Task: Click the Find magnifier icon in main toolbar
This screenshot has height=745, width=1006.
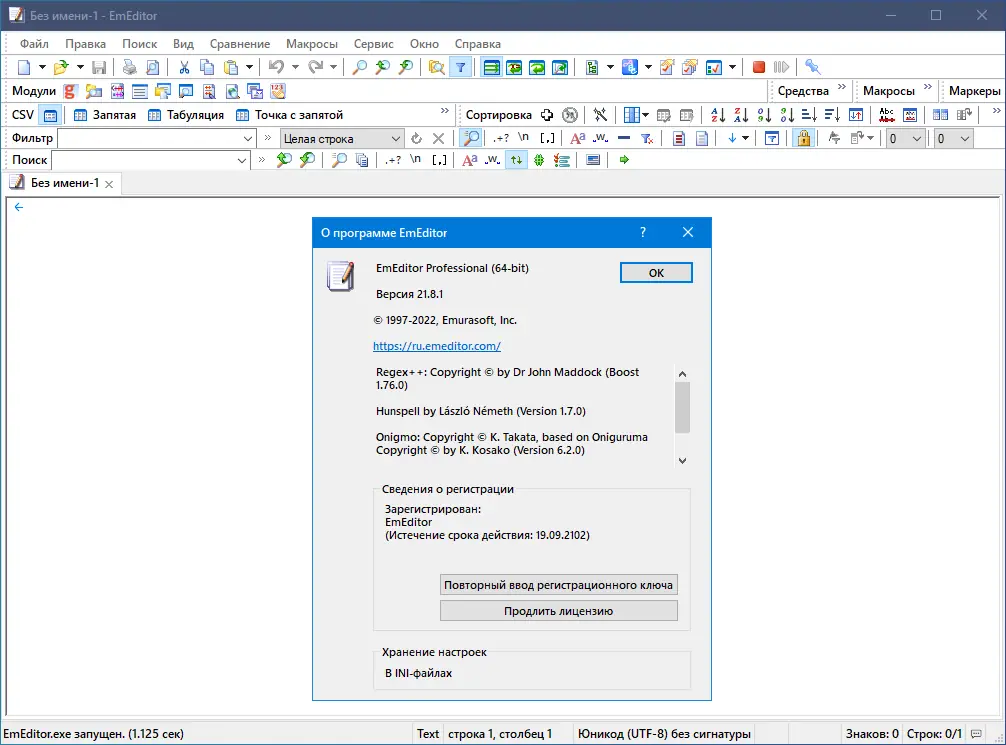Action: click(360, 67)
